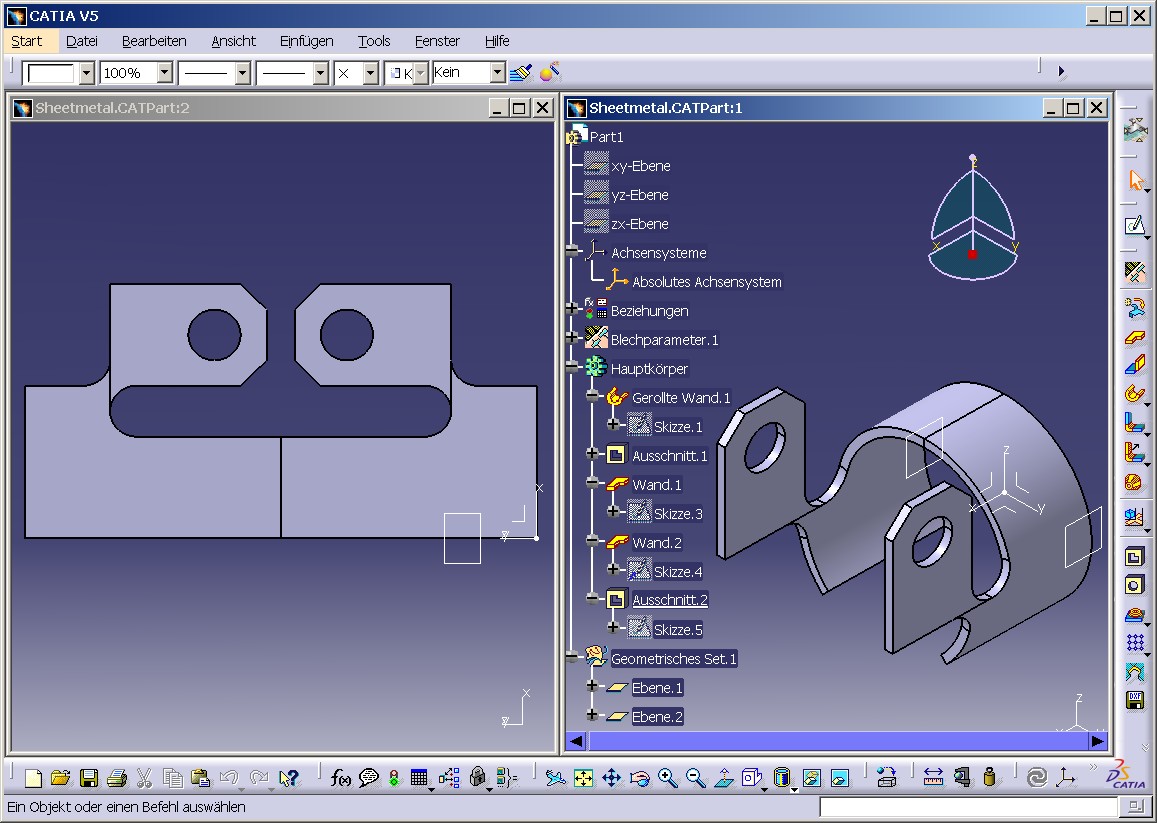Select the Bend tool
This screenshot has height=823, width=1157.
coord(1134,423)
